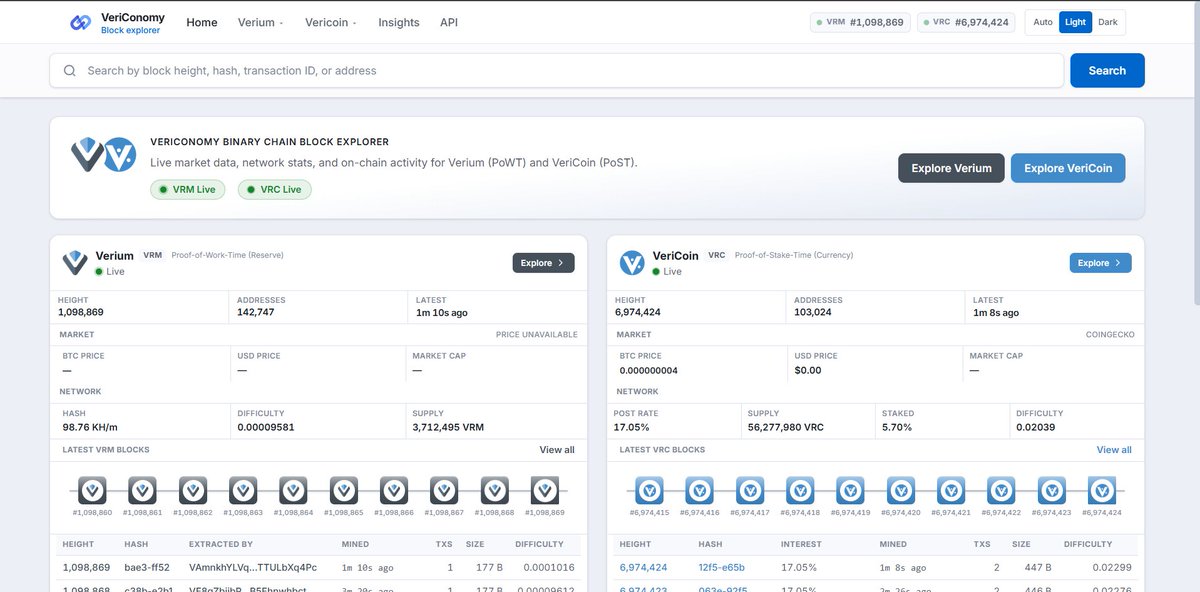Viewport: 1200px width, 592px height.
Task: Go to the Home nav item
Action: click(202, 22)
